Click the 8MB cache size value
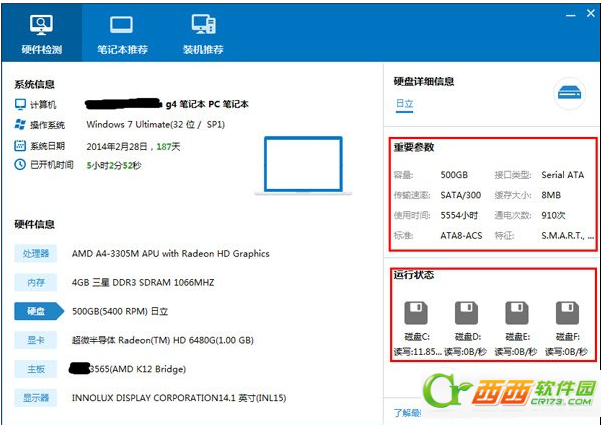601x425 pixels. click(x=551, y=195)
